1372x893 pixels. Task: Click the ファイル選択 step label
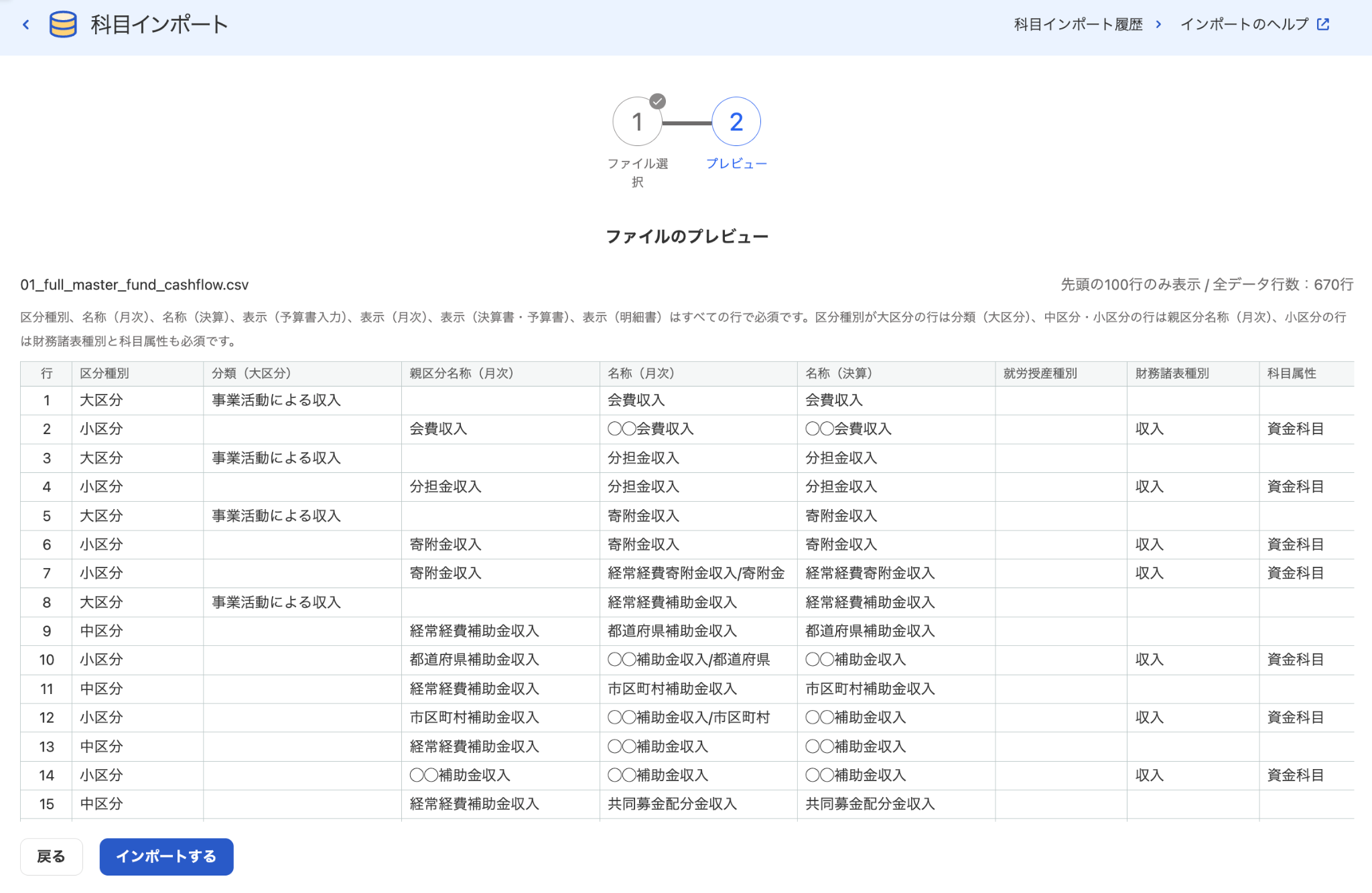(x=637, y=172)
